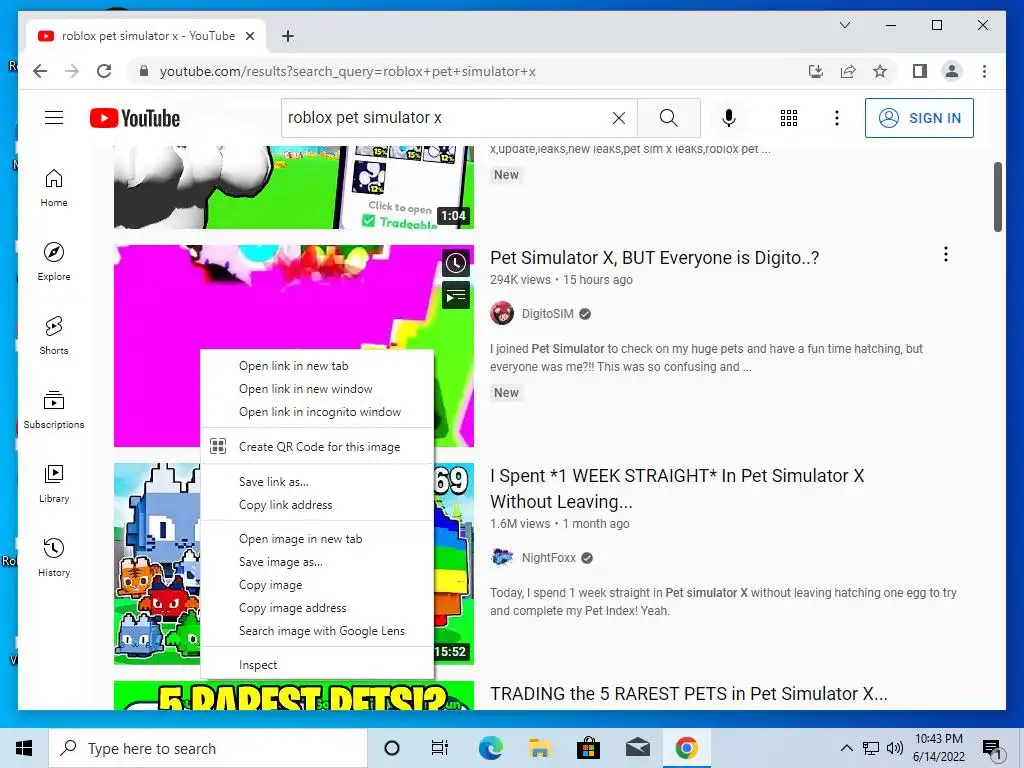
Task: Open Task View on the taskbar
Action: pos(440,748)
